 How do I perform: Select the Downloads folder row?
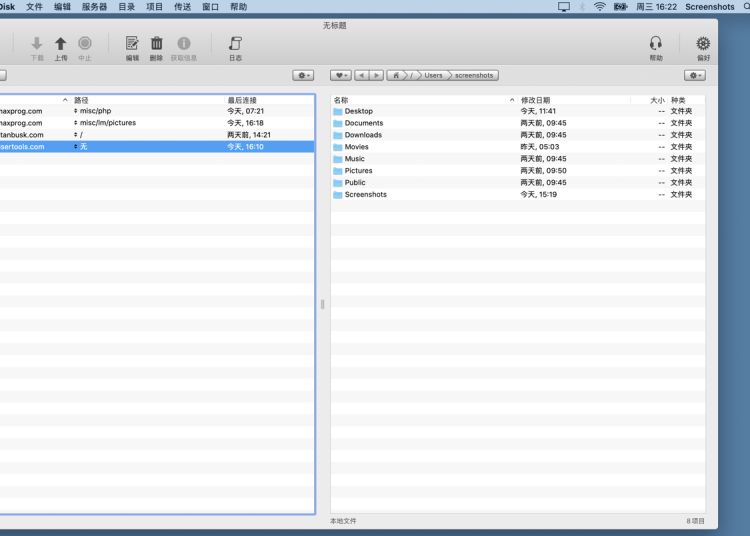point(363,135)
